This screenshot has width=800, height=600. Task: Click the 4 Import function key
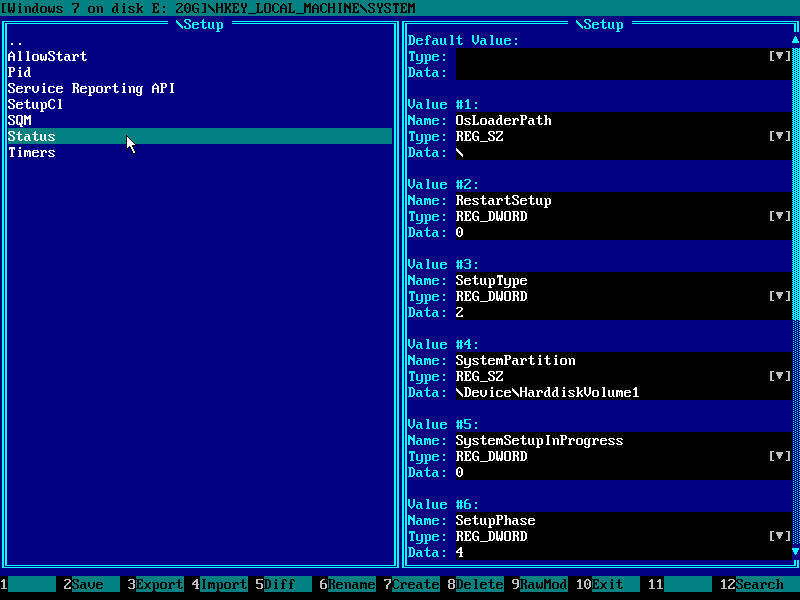pos(219,584)
